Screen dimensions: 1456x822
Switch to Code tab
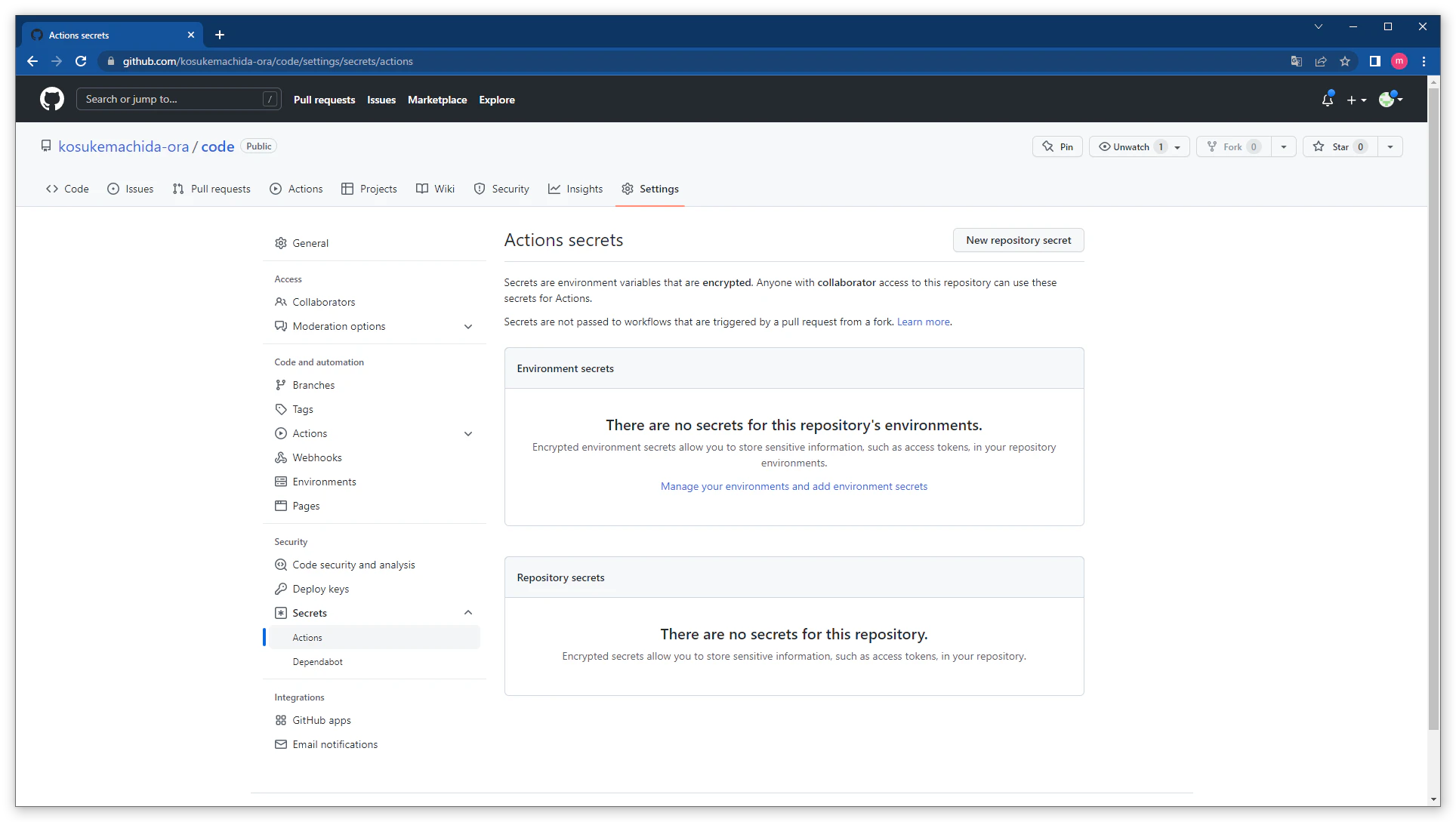[x=67, y=189]
